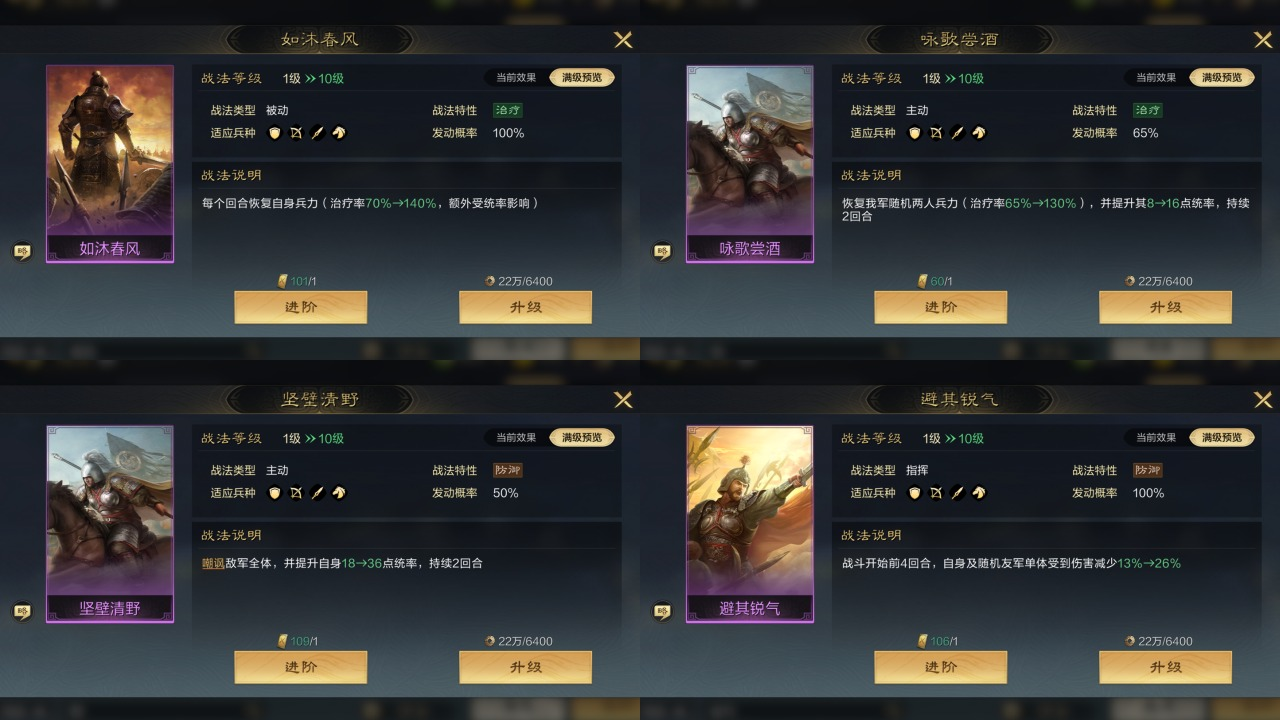Close the 咏歌尝酒 skill panel
This screenshot has height=720, width=1280.
(x=1263, y=40)
